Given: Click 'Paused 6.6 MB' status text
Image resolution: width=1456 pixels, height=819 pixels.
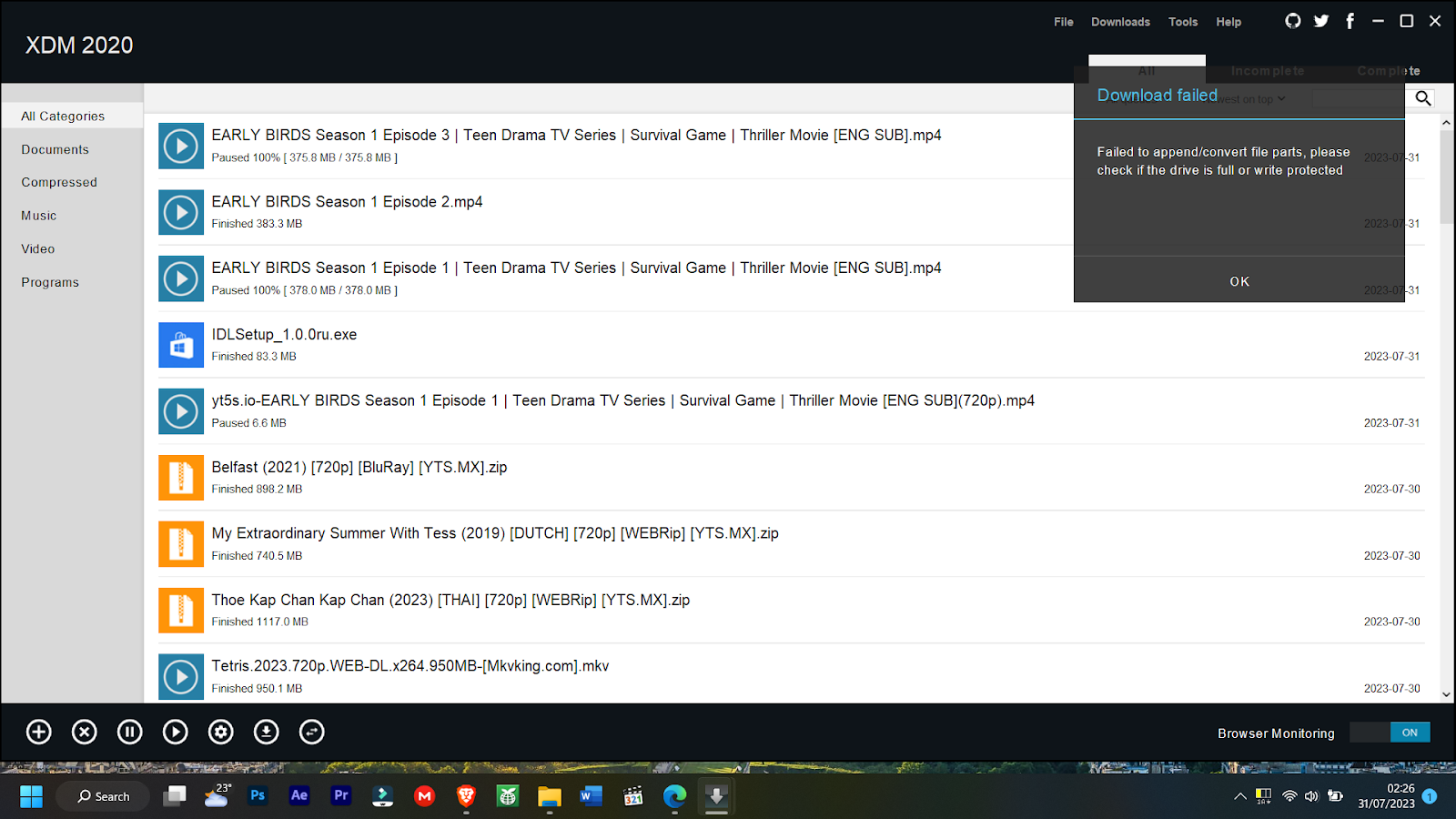Looking at the screenshot, I should 248,423.
